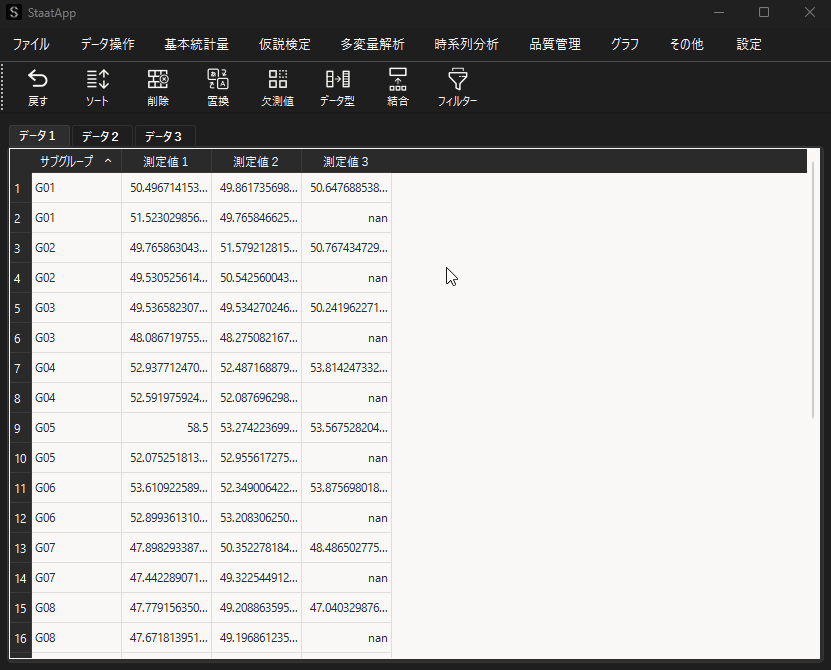Switch to the データ3 tab

(163, 136)
